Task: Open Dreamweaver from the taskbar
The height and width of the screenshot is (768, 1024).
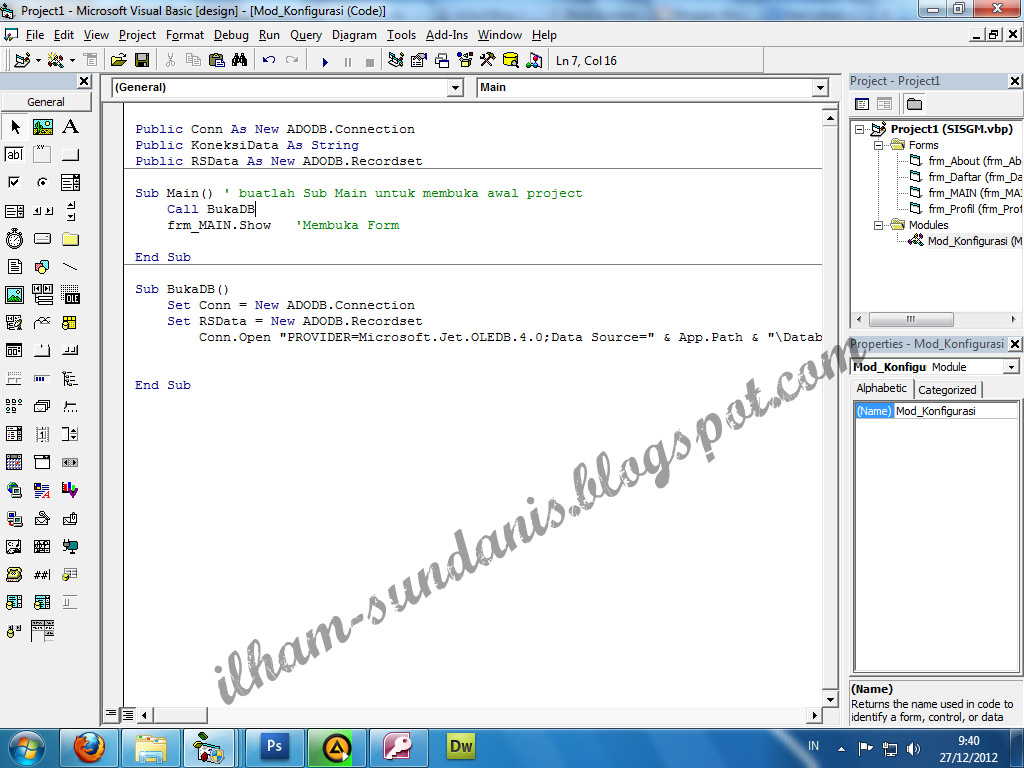Action: coord(460,748)
